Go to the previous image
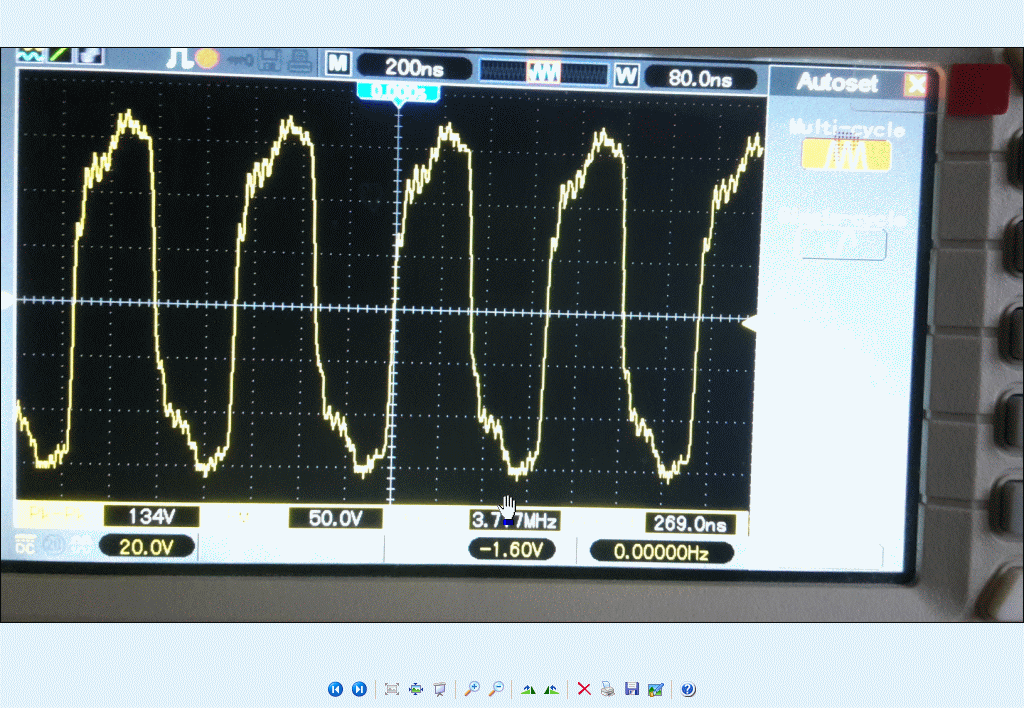 335,689
